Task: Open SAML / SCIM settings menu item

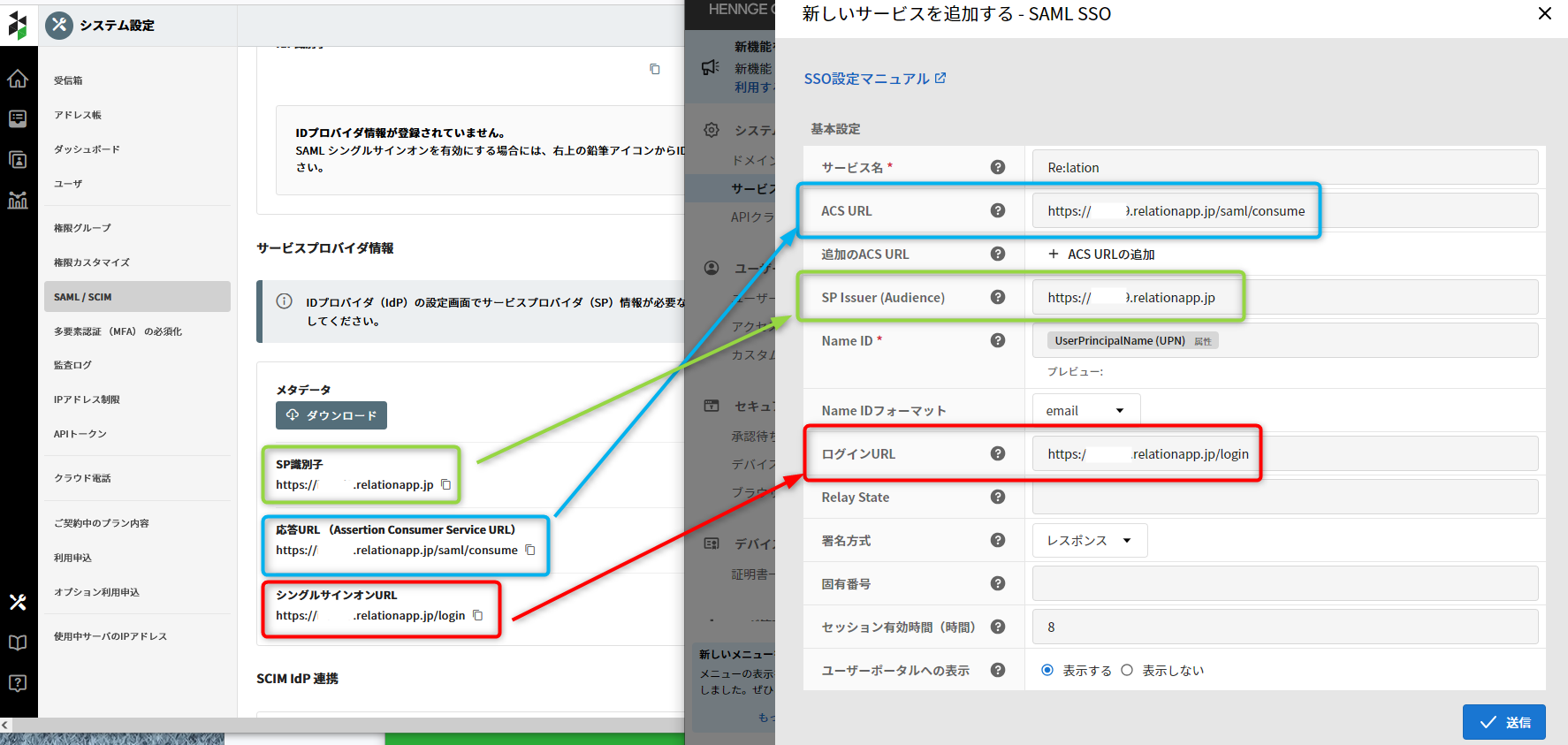Action: point(137,297)
